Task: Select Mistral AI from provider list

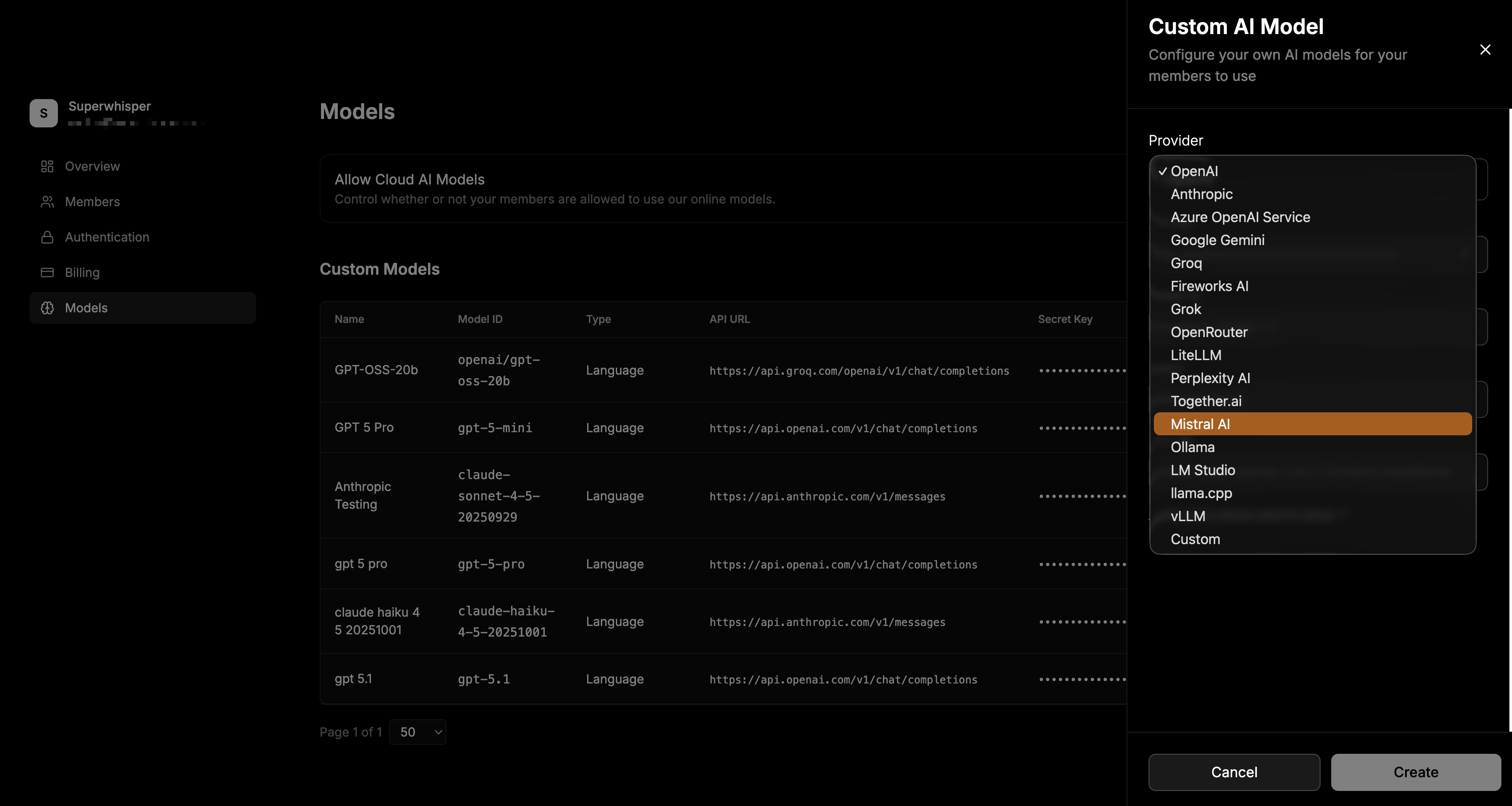Action: point(1200,424)
